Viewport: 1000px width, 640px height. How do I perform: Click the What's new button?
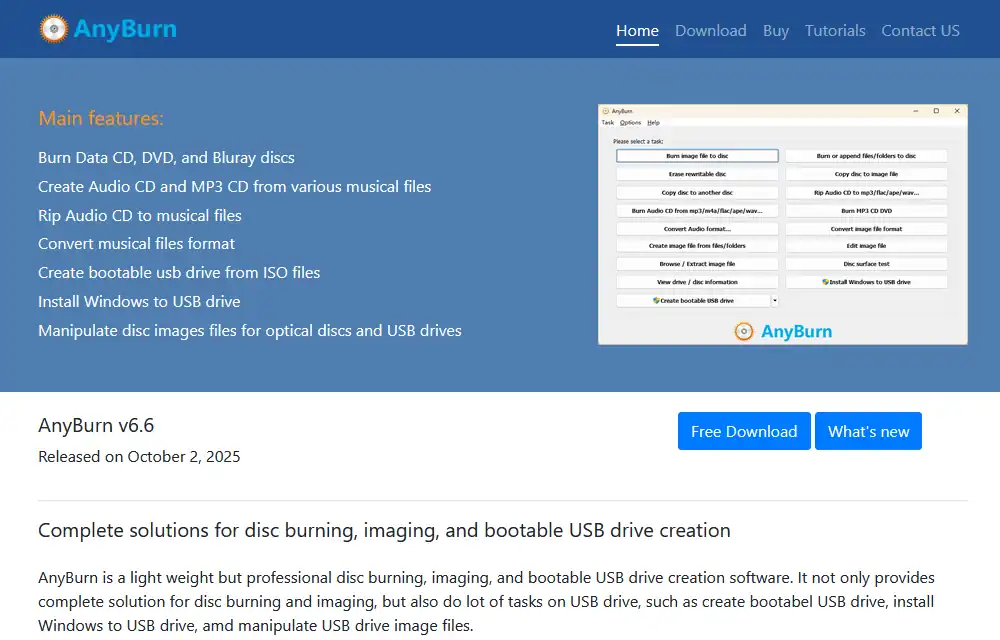pos(868,431)
